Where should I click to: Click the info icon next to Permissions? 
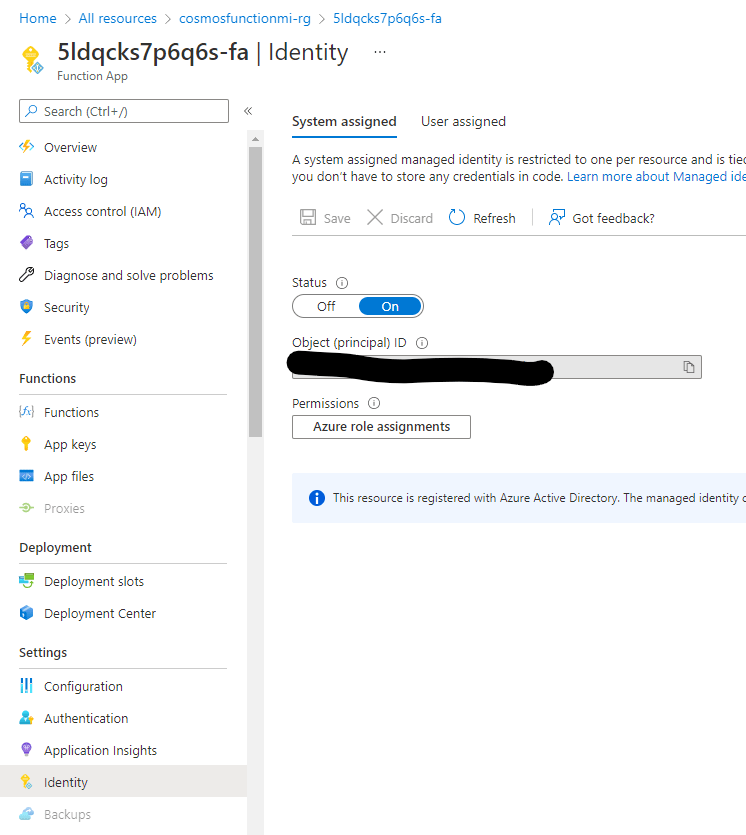374,403
